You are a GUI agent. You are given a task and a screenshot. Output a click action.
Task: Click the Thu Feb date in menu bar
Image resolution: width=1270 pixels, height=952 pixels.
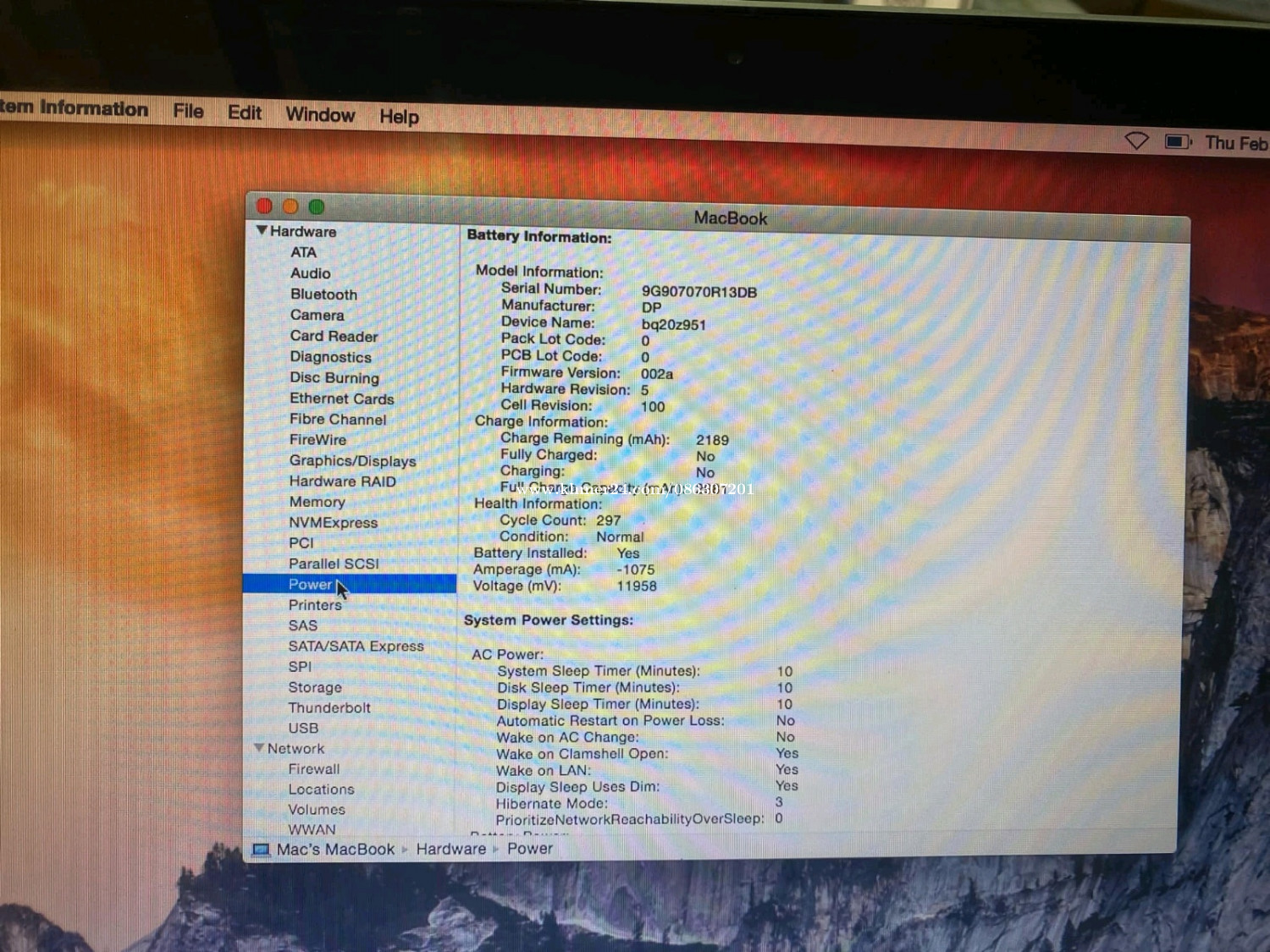coord(1236,143)
